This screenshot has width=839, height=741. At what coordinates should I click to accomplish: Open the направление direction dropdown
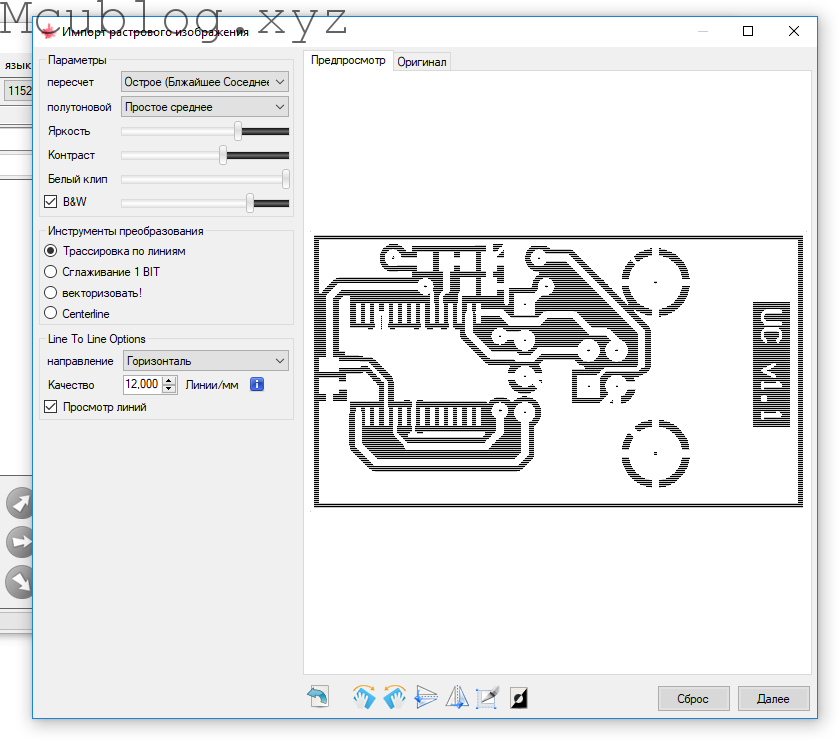204,360
